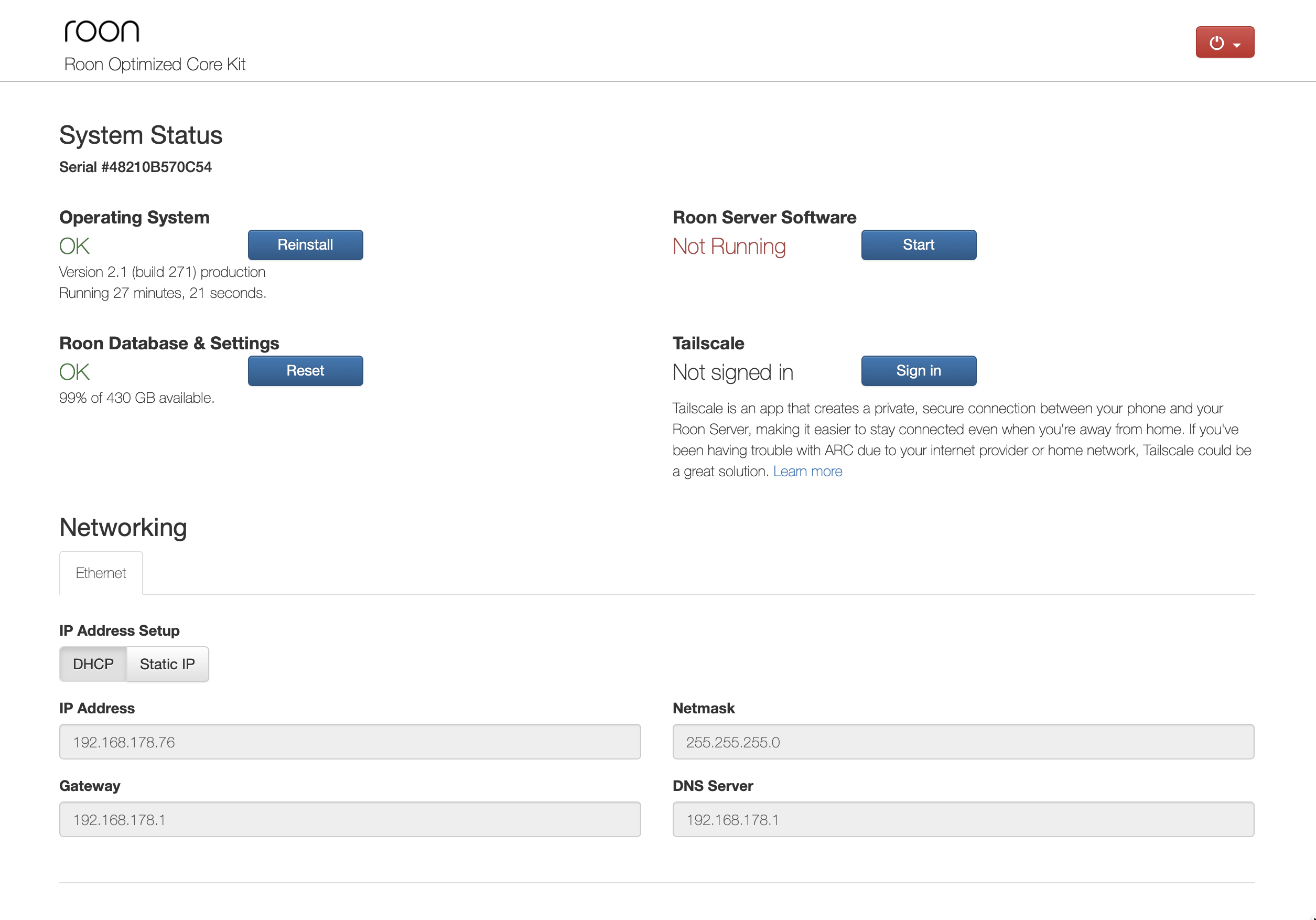Reset the Roon Database & Settings

pos(305,370)
